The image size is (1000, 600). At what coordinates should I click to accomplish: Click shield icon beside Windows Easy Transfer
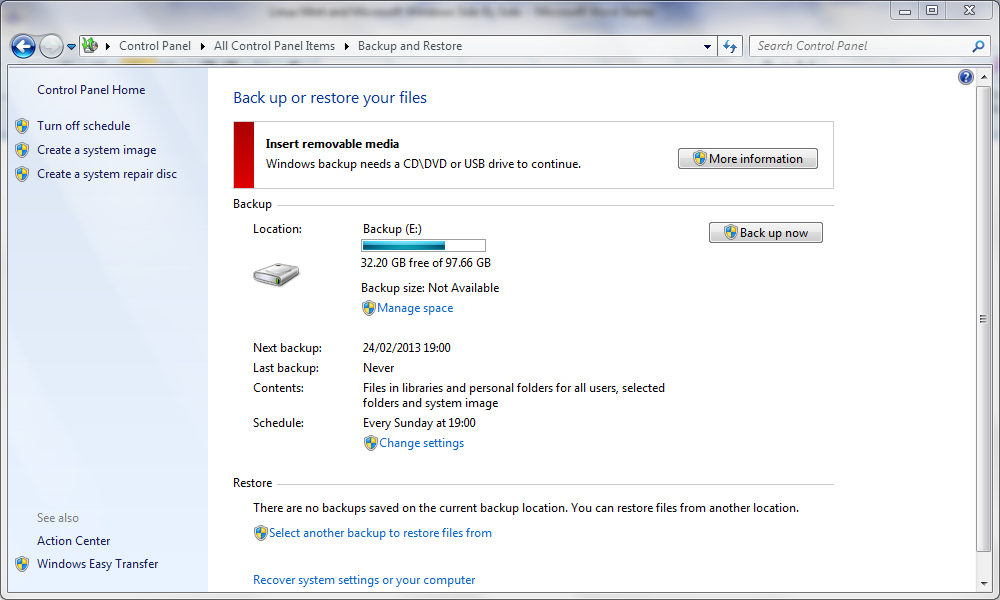coord(22,564)
